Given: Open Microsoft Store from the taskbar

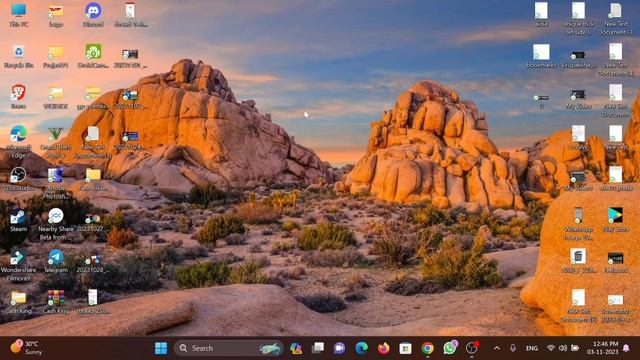Looking at the screenshot, I should click(405, 348).
